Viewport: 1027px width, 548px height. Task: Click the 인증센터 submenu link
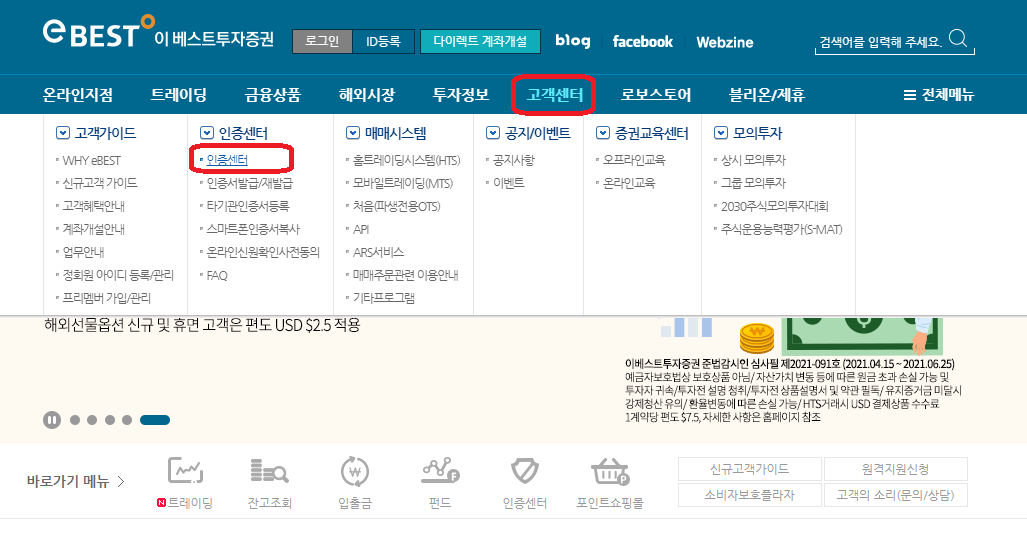[227, 160]
